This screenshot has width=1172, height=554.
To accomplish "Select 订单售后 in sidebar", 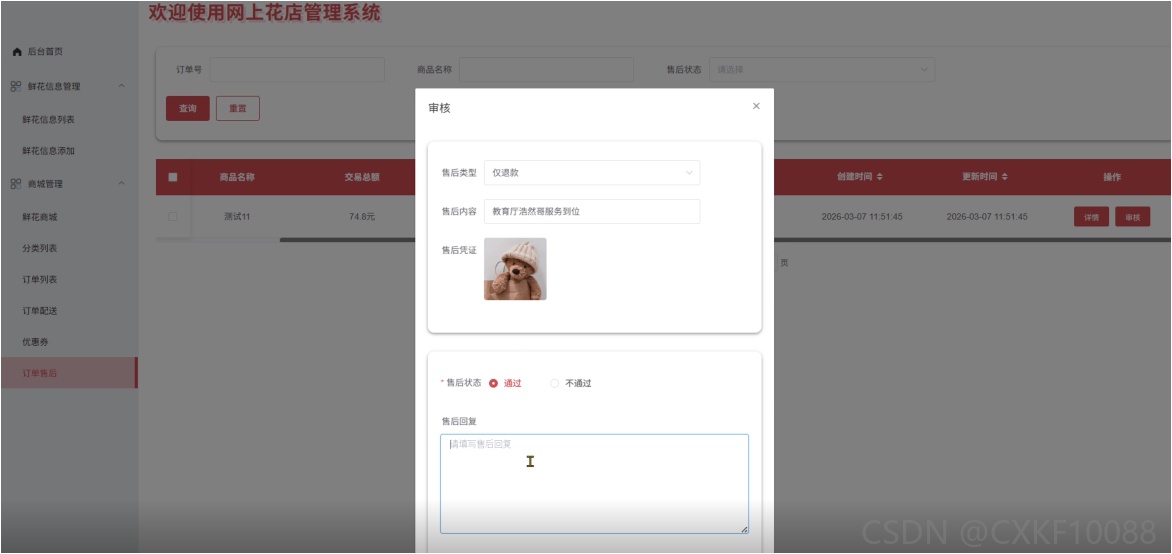I will click(69, 373).
